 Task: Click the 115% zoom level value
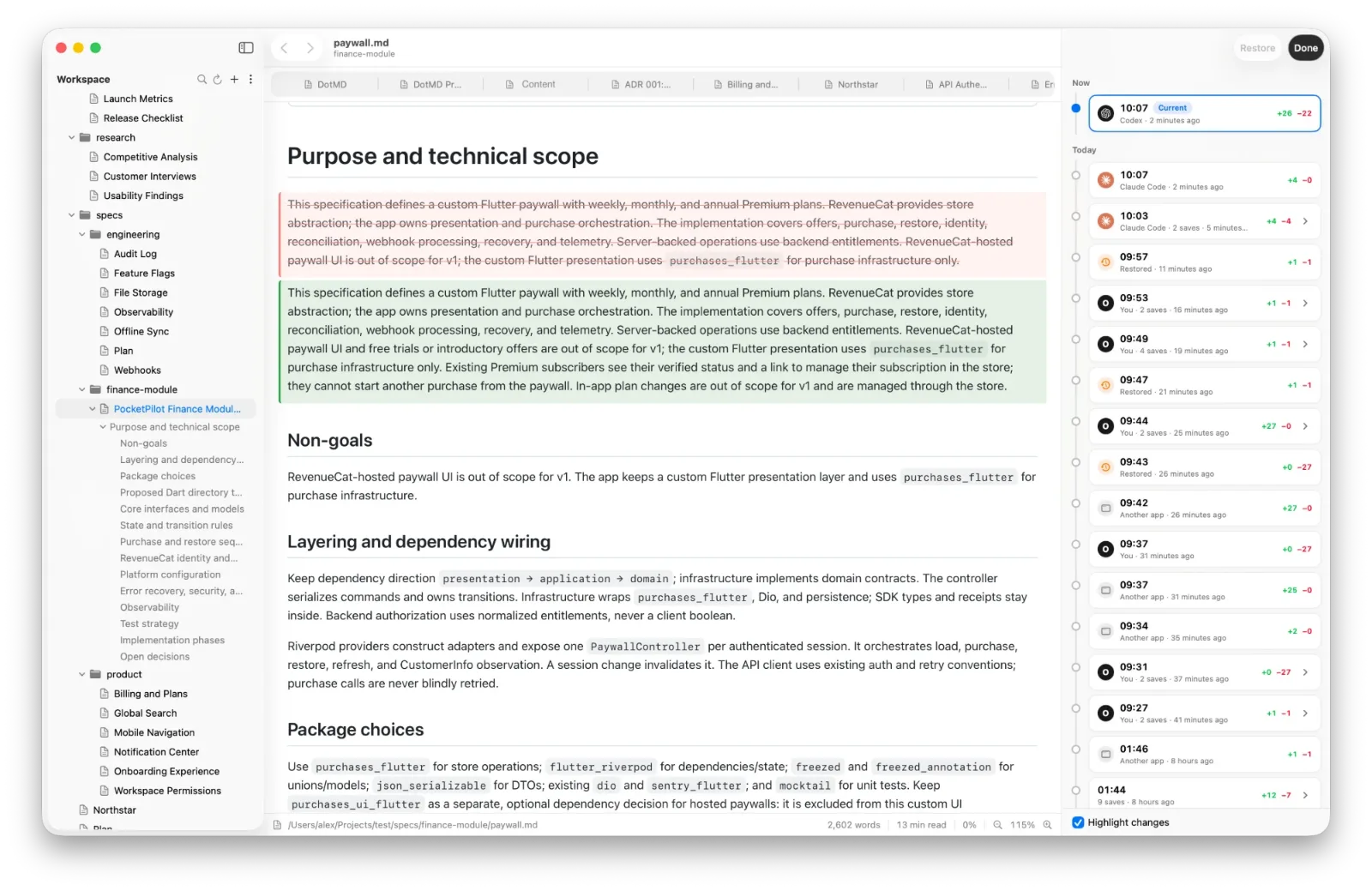coord(1022,825)
